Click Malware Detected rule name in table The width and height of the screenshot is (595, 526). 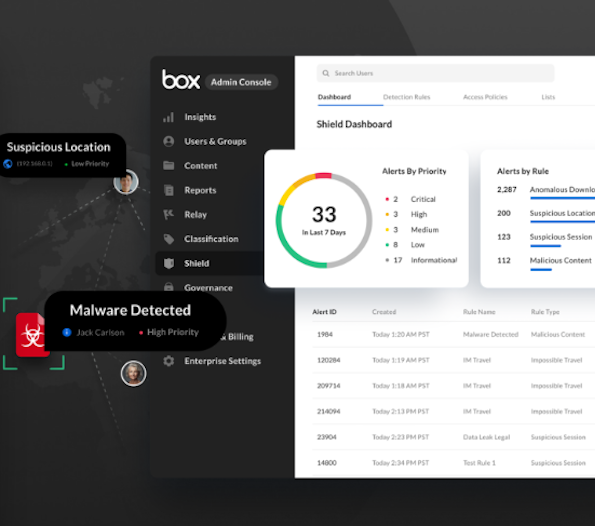[491, 334]
